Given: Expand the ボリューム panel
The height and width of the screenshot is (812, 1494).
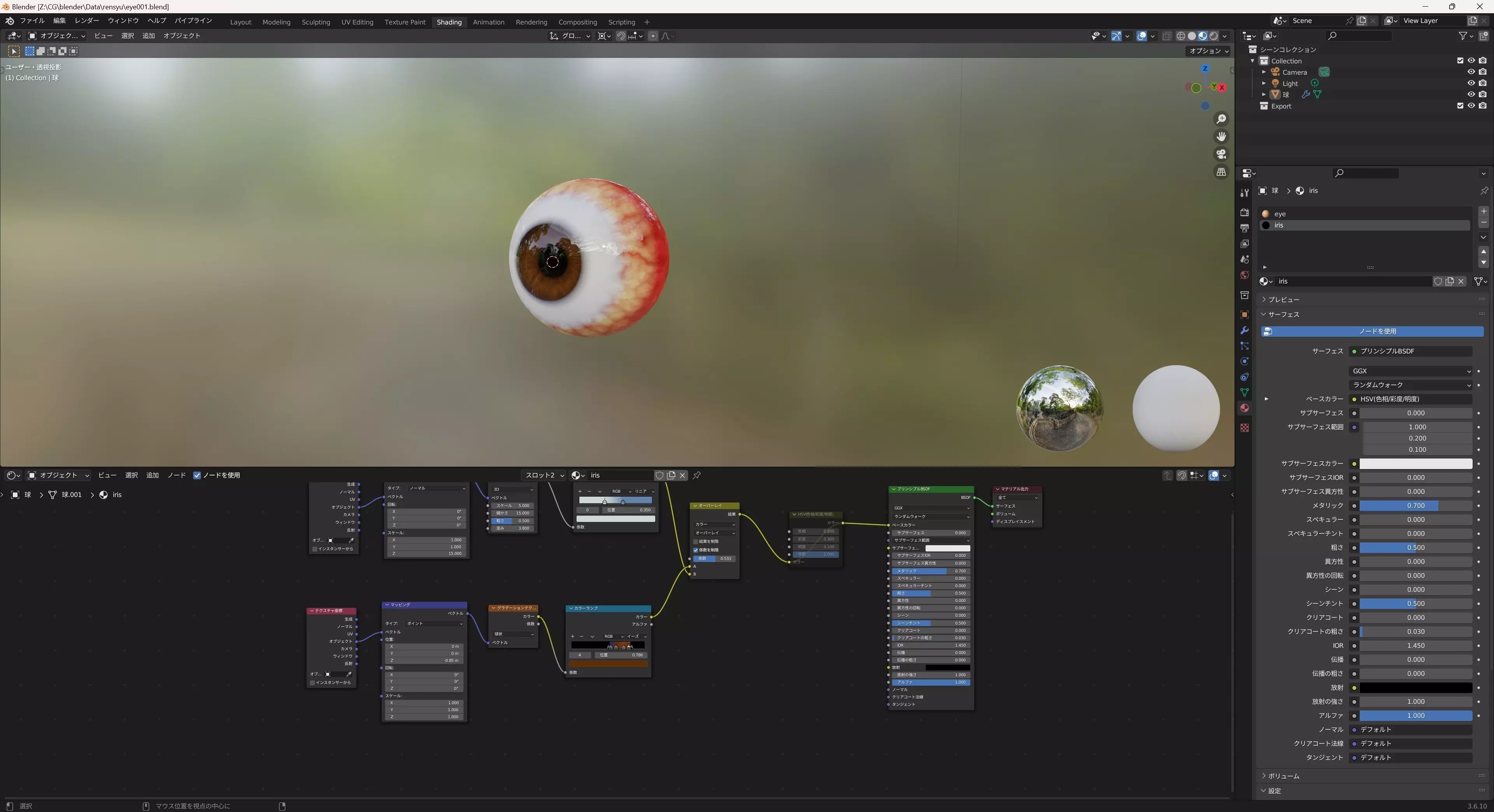Looking at the screenshot, I should [x=1284, y=776].
